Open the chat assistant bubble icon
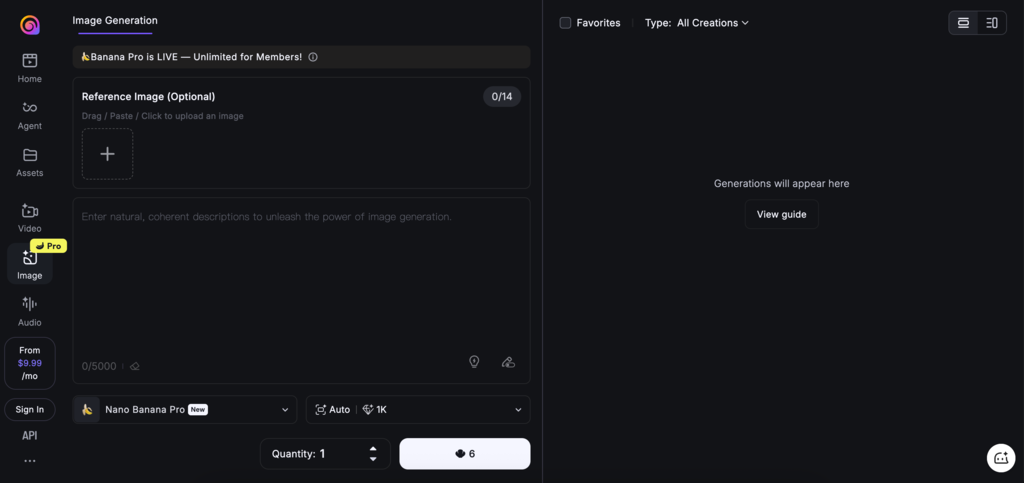Screen dimensions: 1024x483 [x=1000, y=458]
